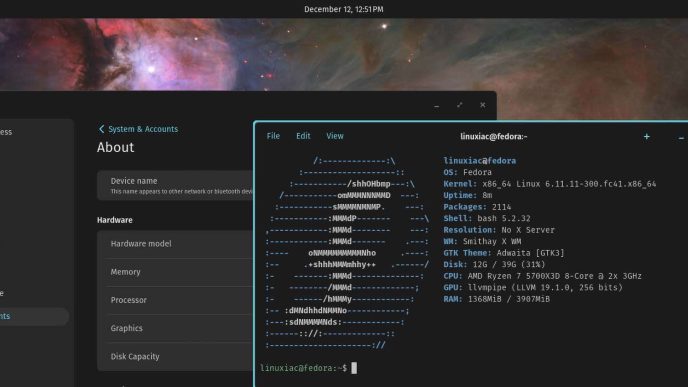
Task: Click the GPU llvmpipe line in terminal
Action: 533,287
